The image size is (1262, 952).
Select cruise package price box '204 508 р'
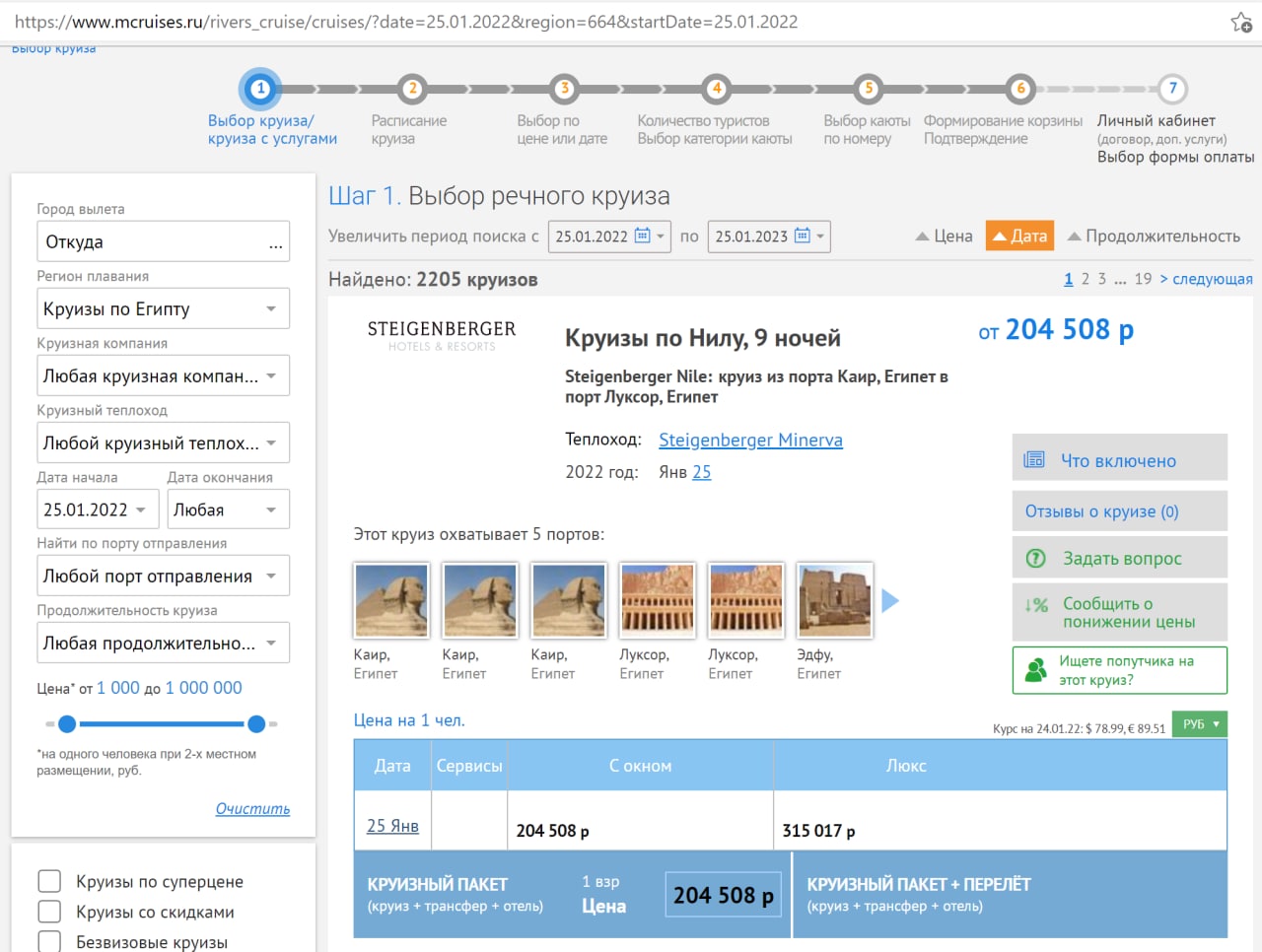(724, 895)
